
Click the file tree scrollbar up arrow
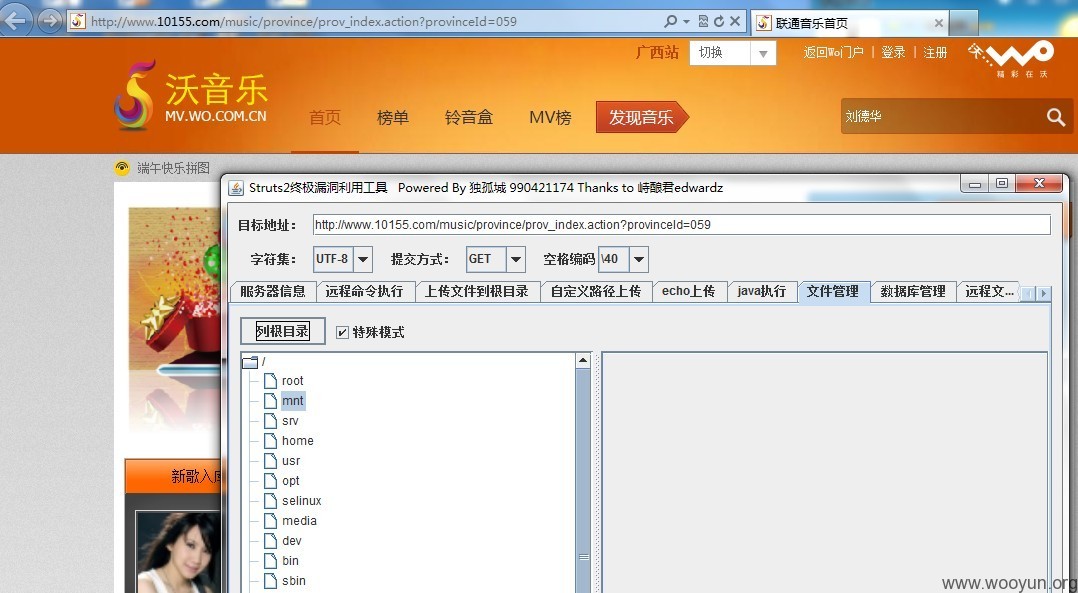click(583, 361)
